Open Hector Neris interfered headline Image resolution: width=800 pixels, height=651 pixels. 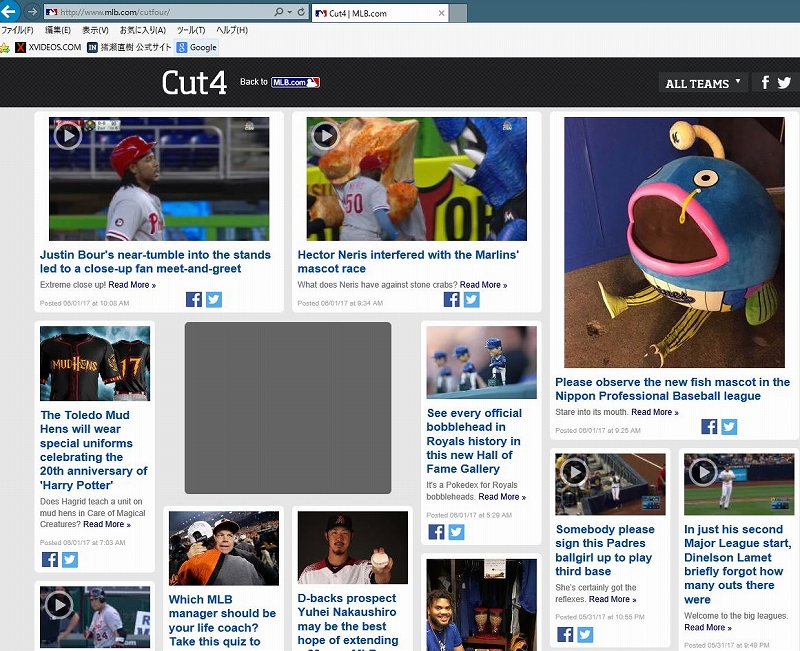(408, 262)
